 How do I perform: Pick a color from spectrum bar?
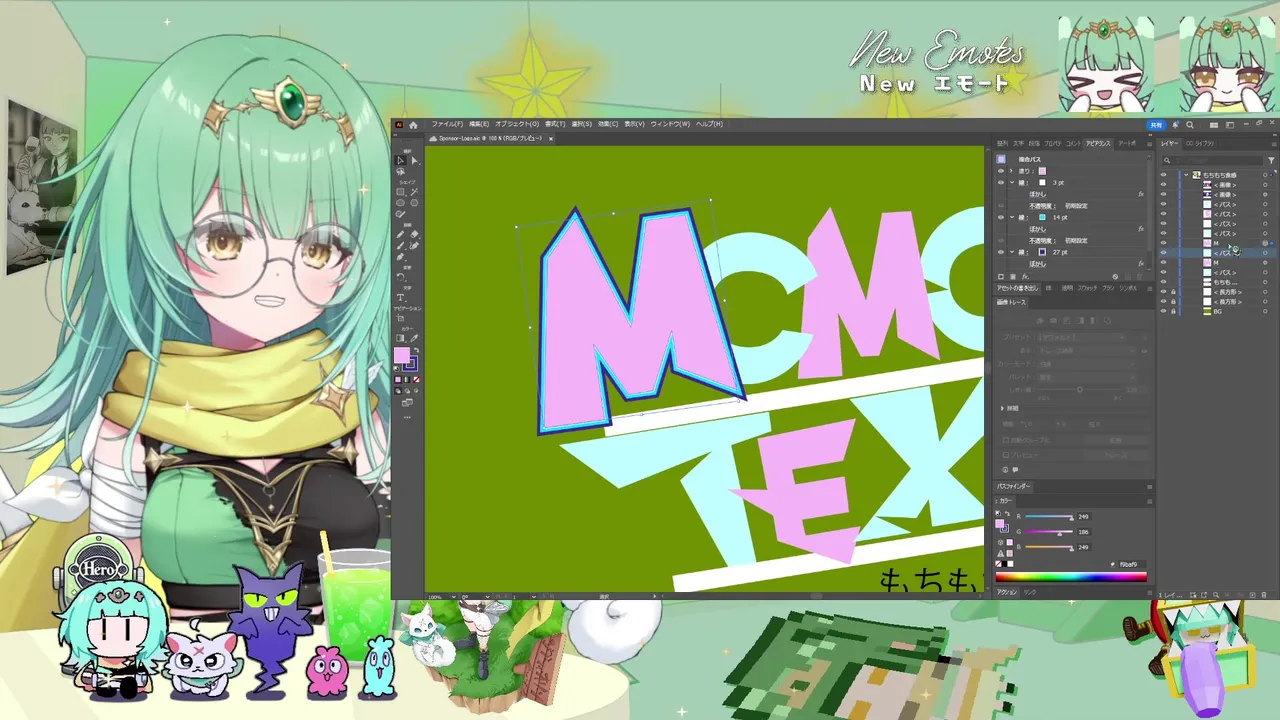pos(1071,576)
